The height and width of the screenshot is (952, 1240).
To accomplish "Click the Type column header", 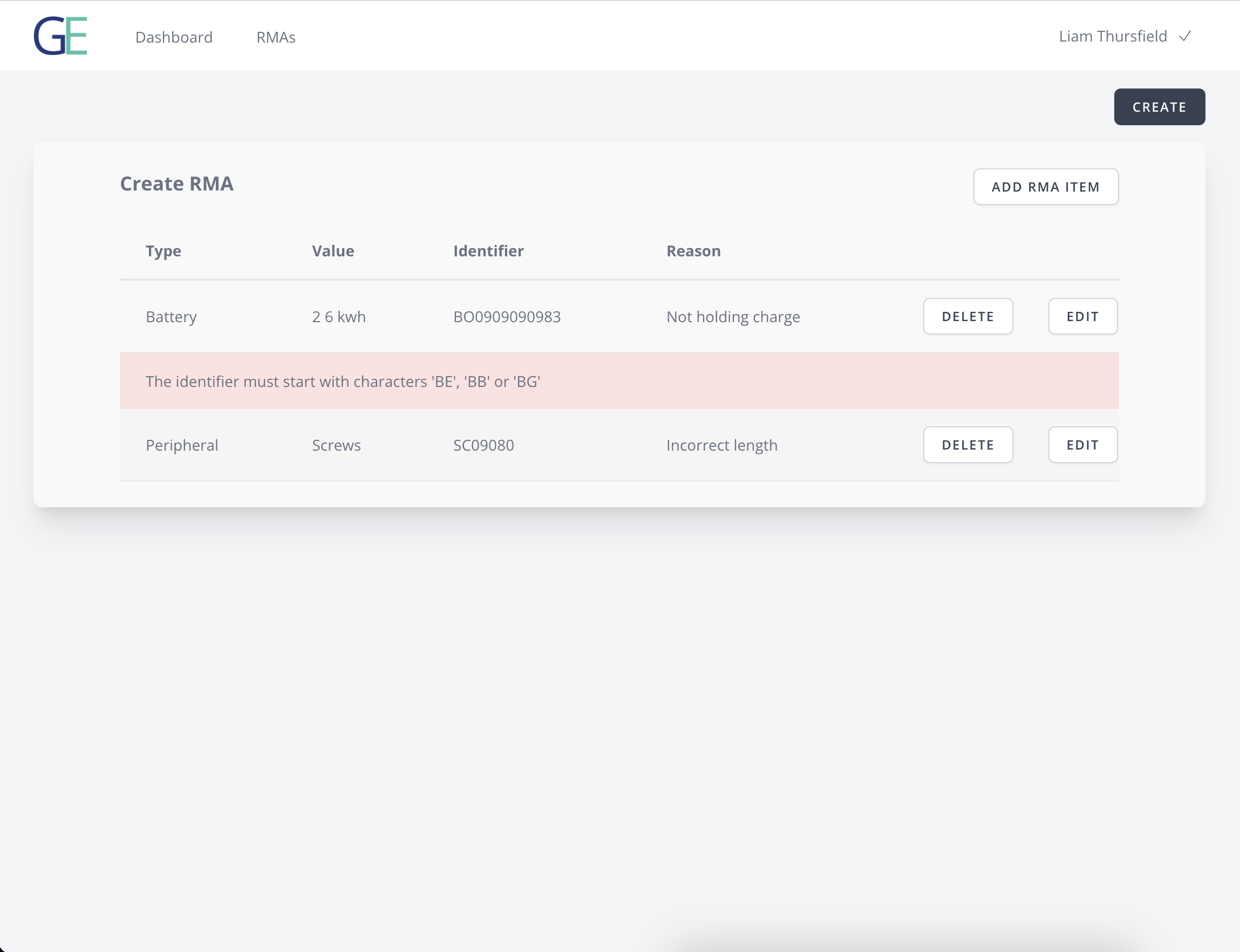I will tap(163, 250).
